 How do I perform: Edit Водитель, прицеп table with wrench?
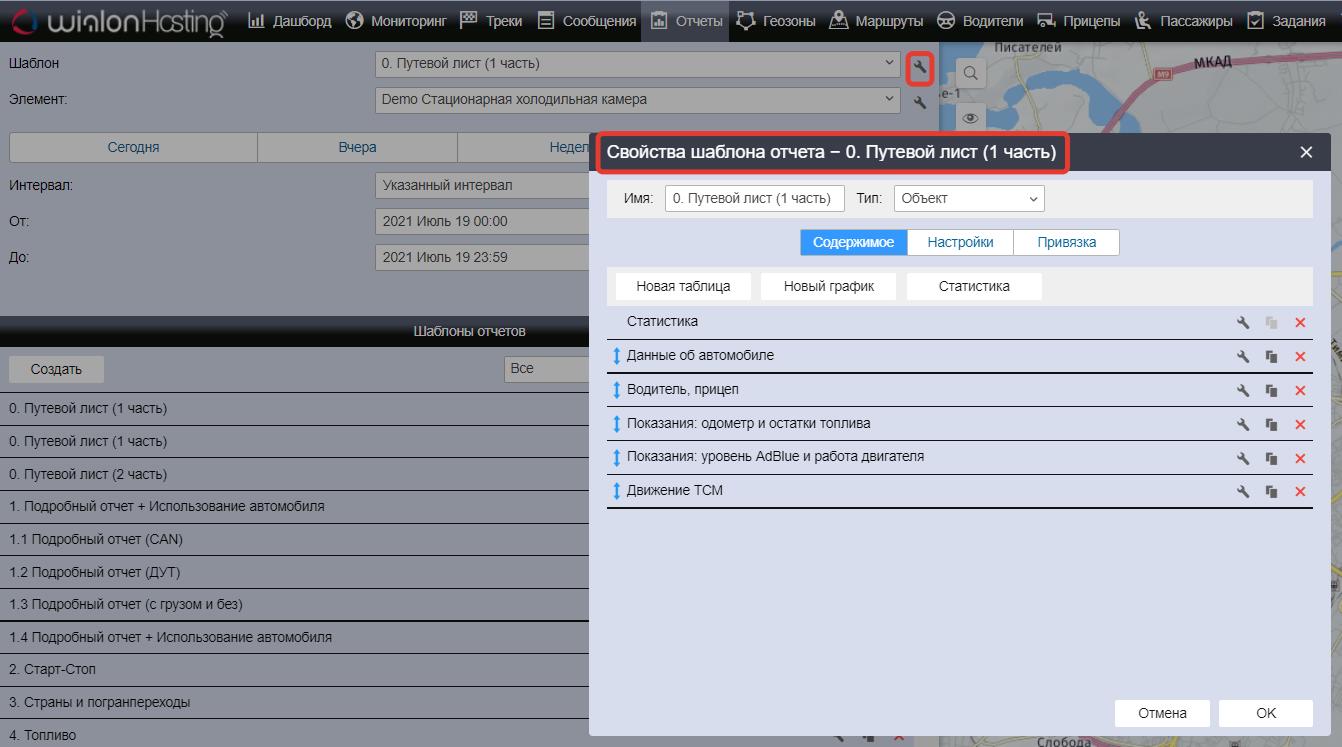1243,391
